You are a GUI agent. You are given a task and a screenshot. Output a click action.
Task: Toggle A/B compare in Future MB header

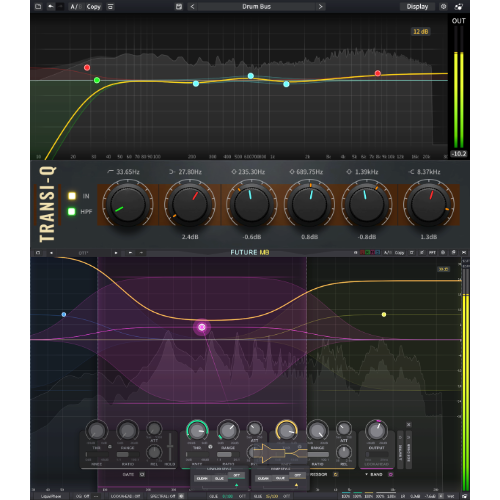387,253
